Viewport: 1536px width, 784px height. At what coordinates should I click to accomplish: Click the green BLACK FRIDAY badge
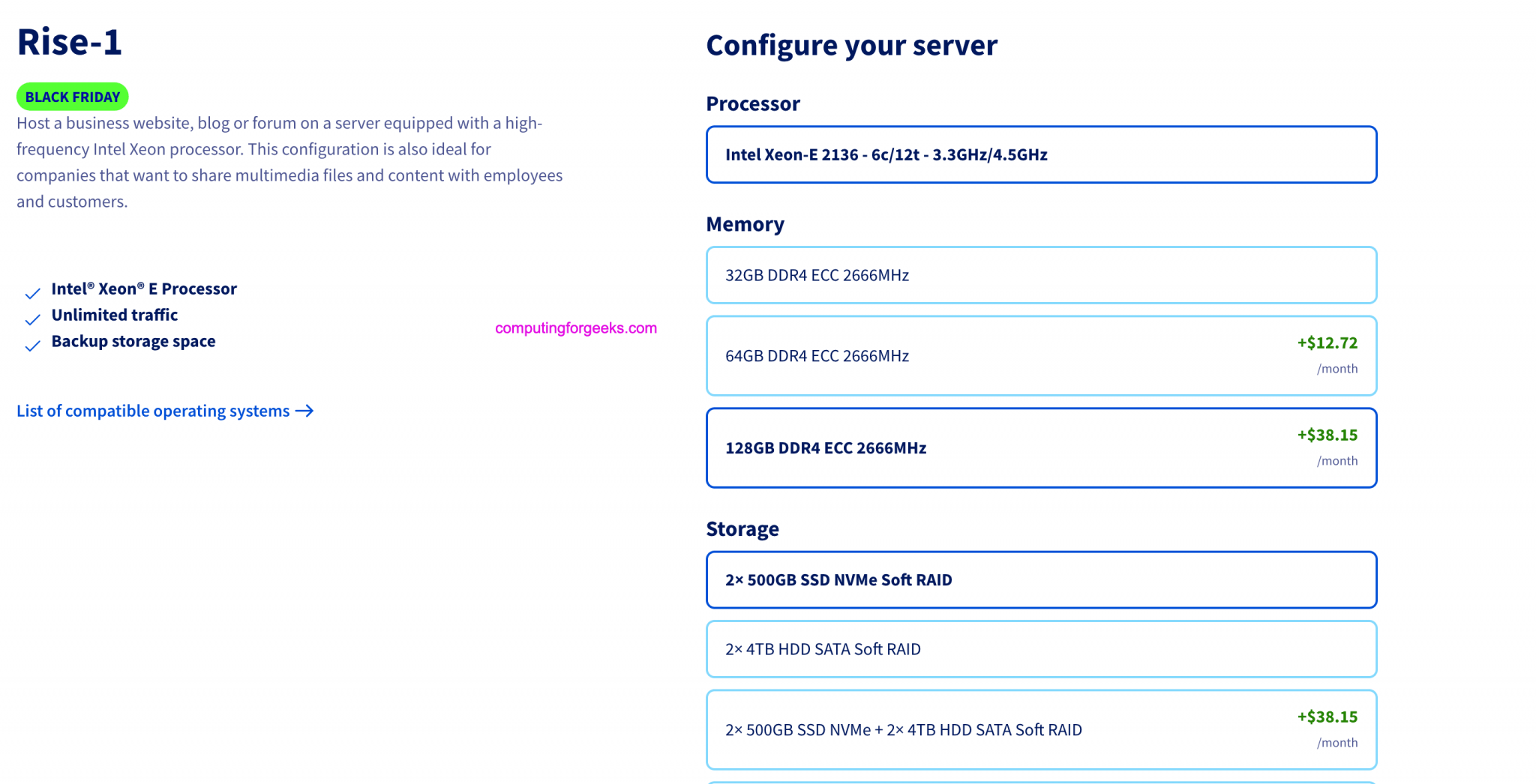click(72, 96)
